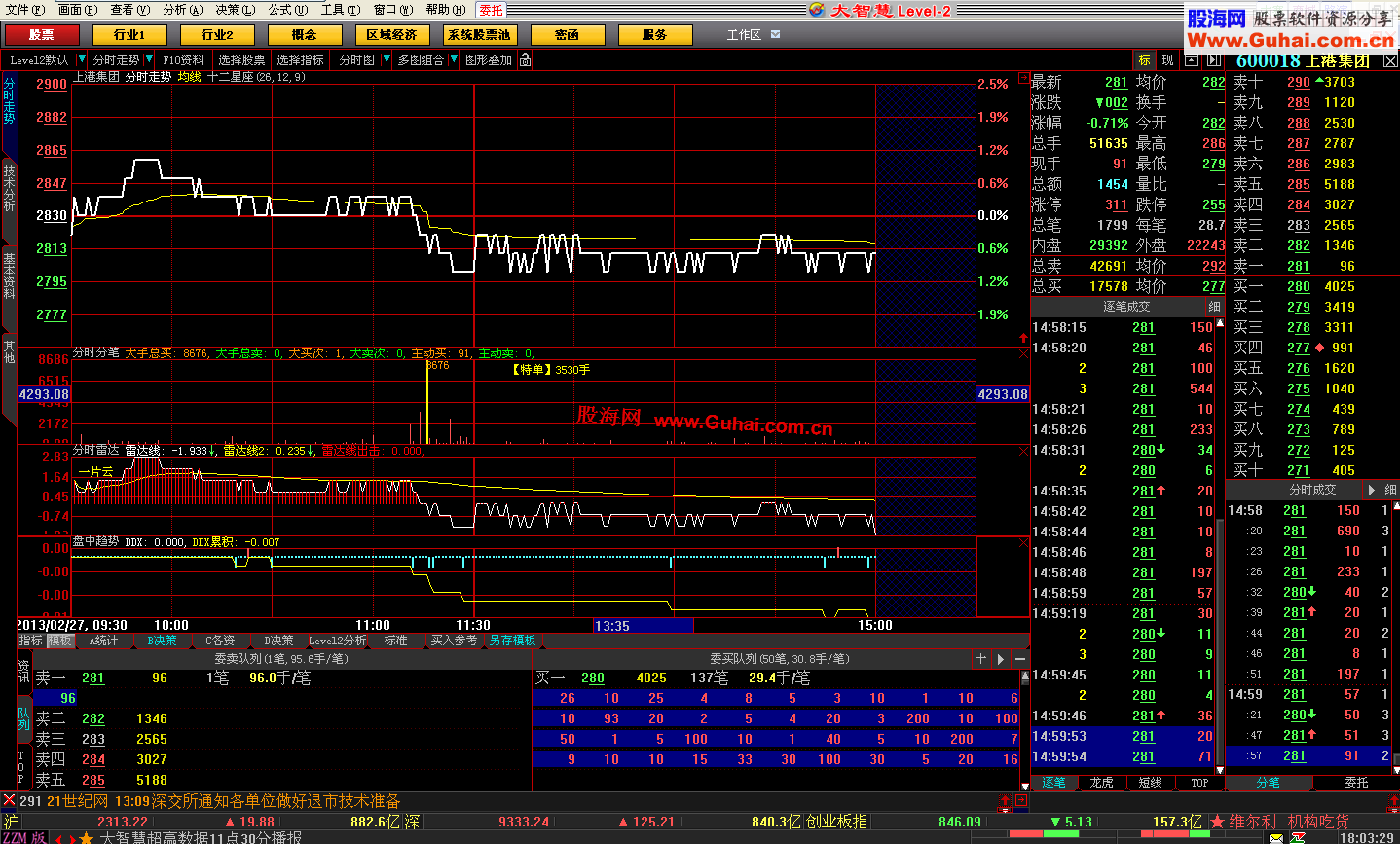Click the red up-arrow on main chart edge
The width and height of the screenshot is (1400, 844).
pos(1023,338)
